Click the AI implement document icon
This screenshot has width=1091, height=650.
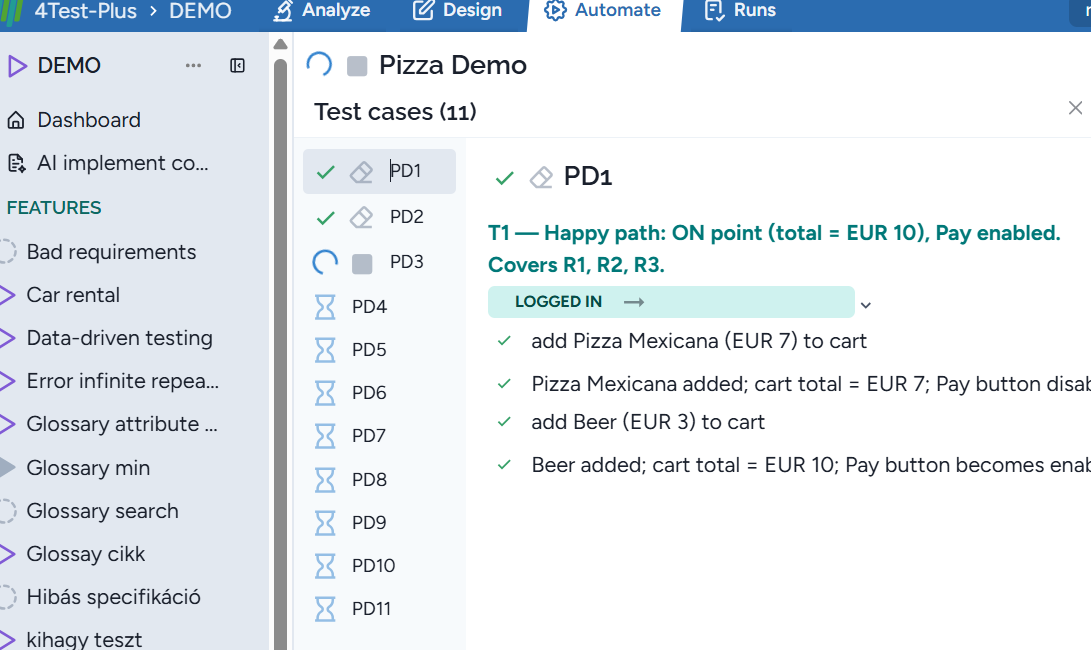click(16, 164)
